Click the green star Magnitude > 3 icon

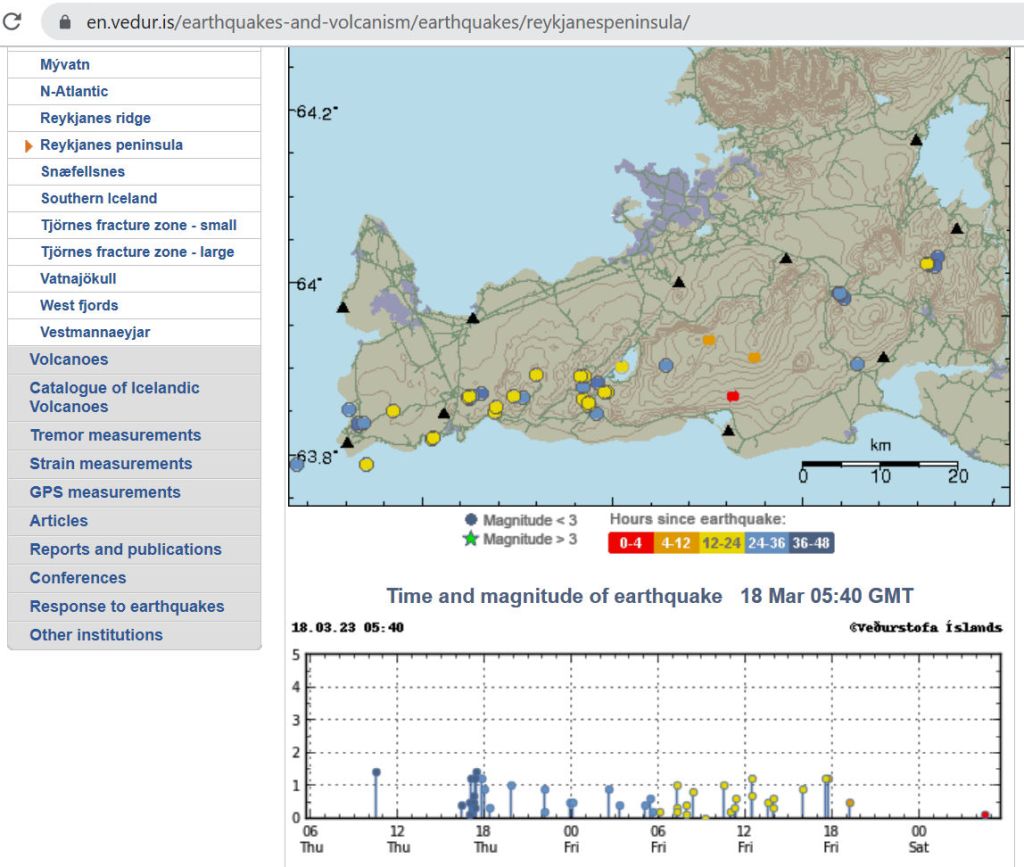pyautogui.click(x=471, y=539)
